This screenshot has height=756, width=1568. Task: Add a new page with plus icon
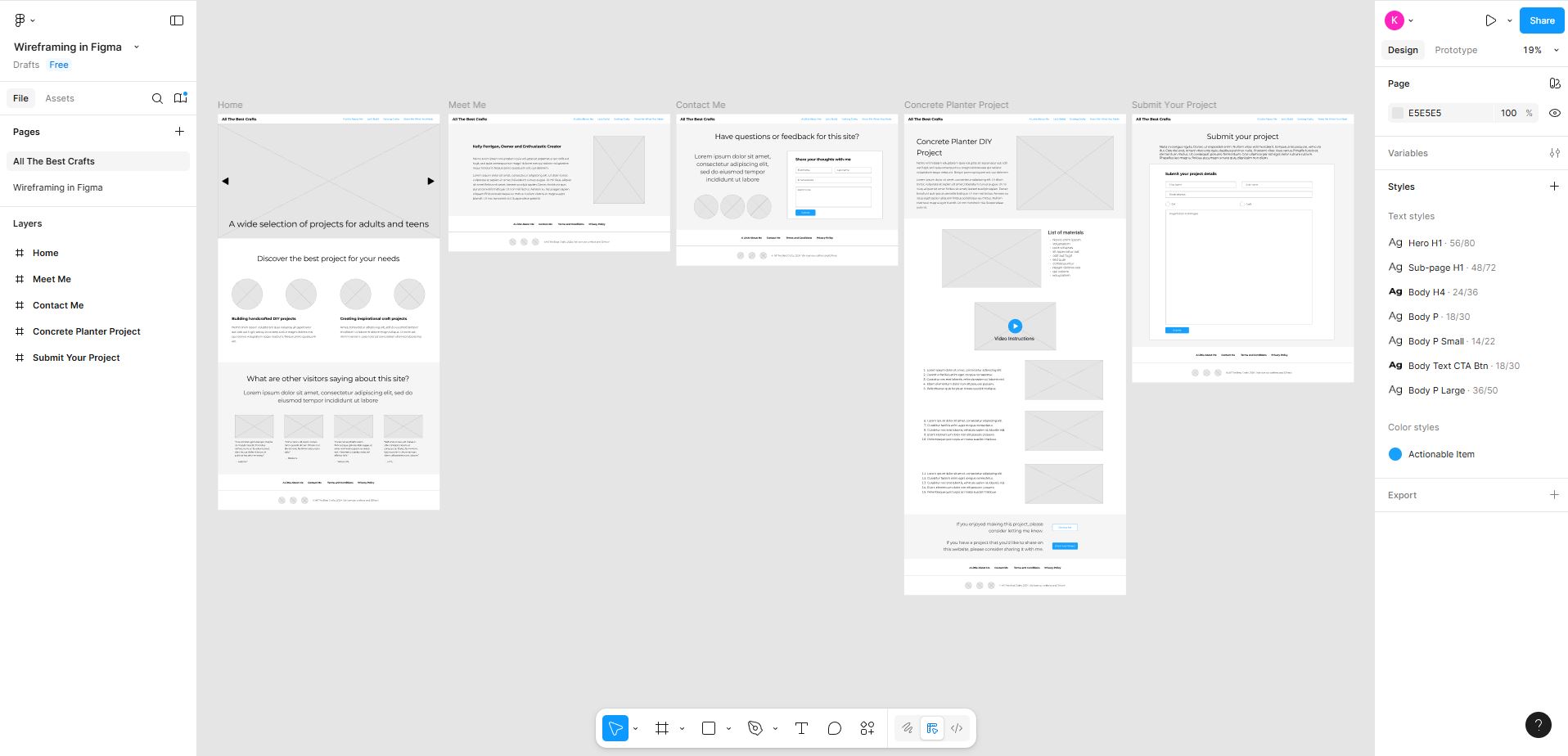click(179, 132)
